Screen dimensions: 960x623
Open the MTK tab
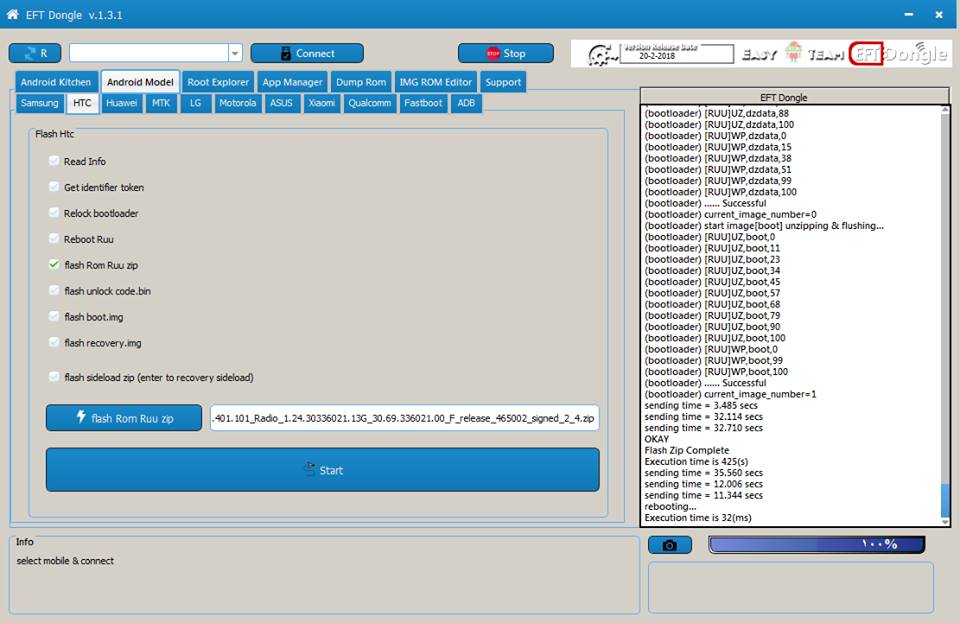161,103
